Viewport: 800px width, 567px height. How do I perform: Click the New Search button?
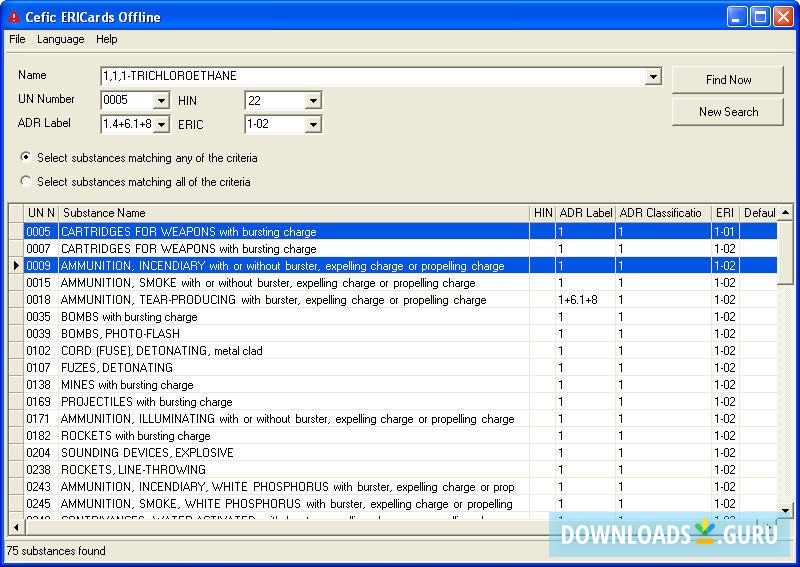(x=728, y=112)
